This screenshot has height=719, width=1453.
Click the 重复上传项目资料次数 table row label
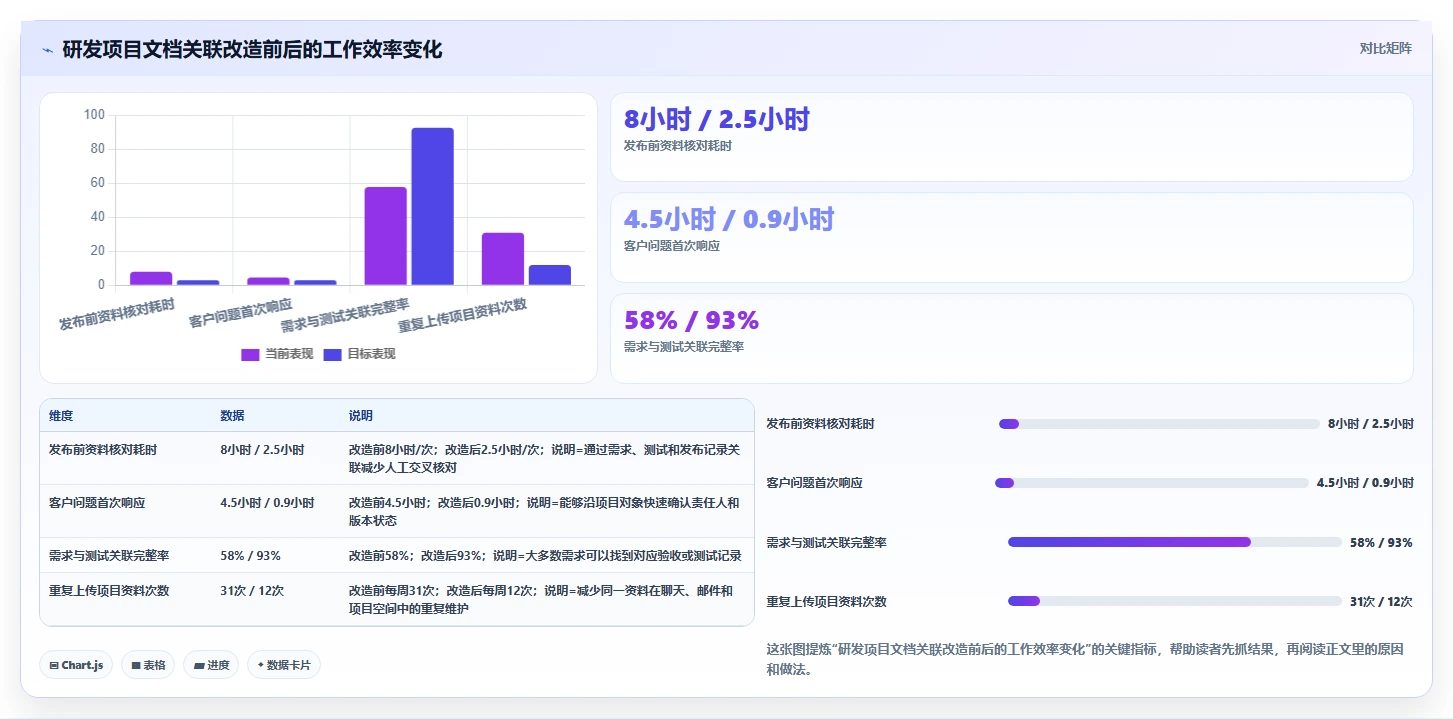coord(109,591)
